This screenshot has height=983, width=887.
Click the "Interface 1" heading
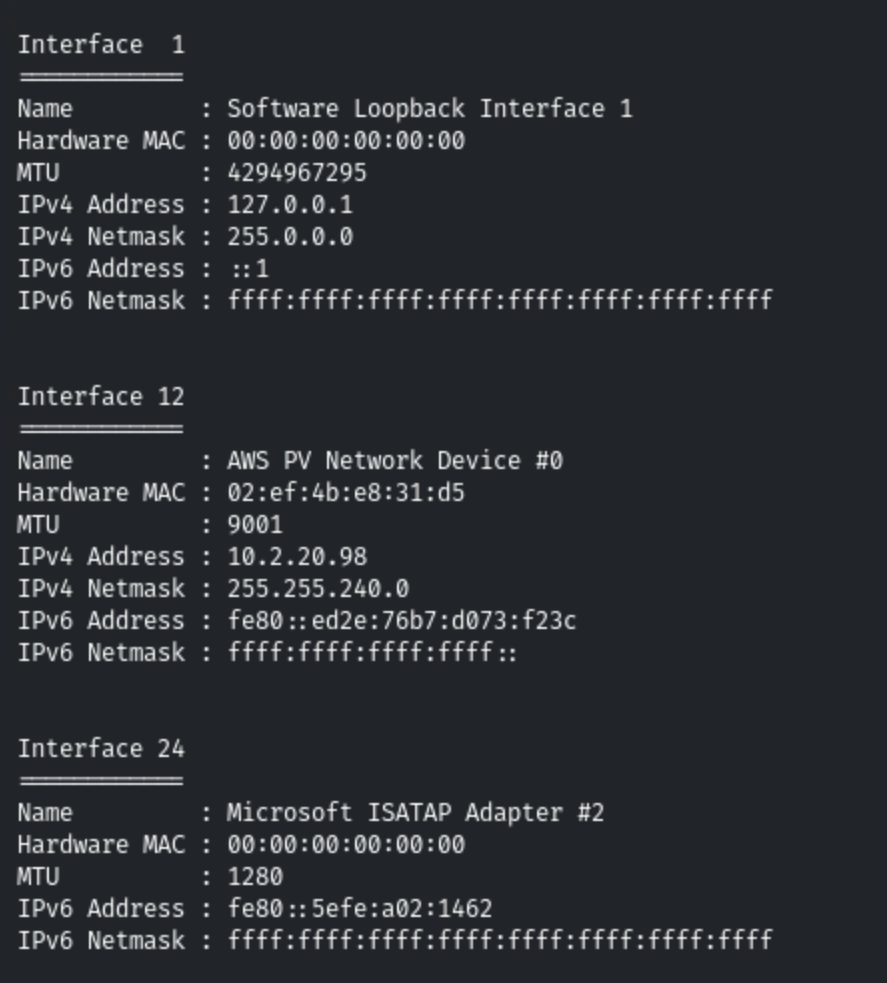101,45
